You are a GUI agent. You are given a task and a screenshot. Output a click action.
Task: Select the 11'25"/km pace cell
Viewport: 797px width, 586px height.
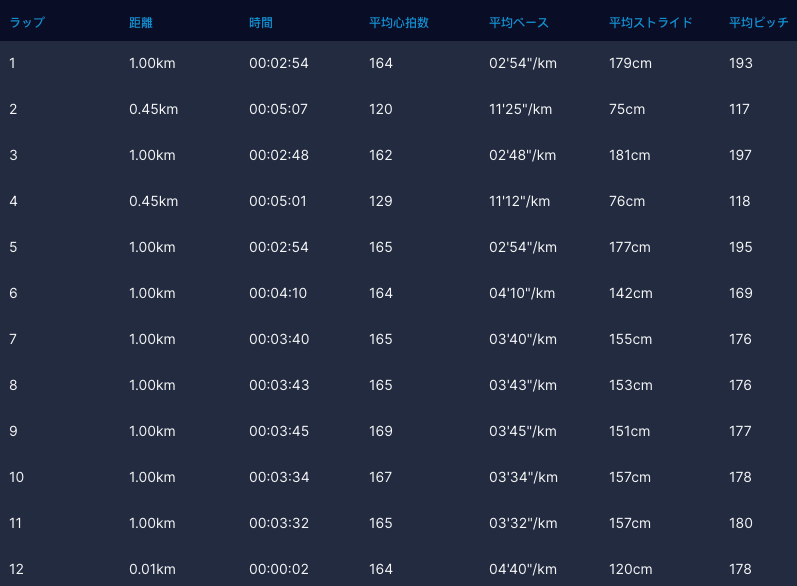click(520, 109)
